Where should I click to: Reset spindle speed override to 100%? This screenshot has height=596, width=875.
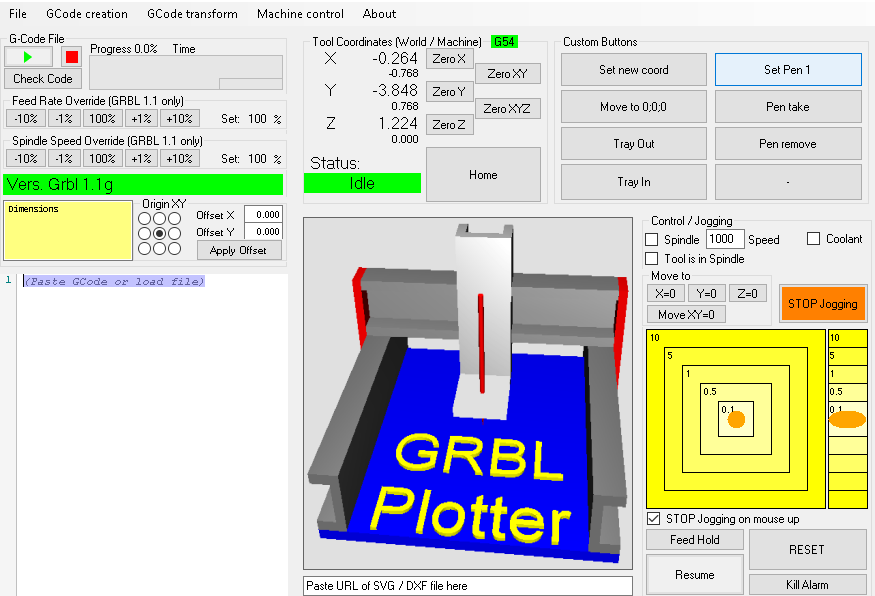(x=102, y=158)
